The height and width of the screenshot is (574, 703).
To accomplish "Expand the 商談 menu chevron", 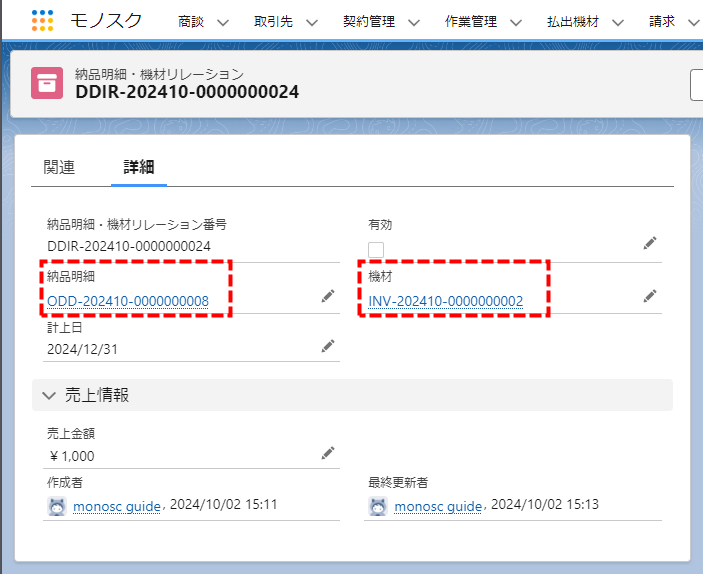I will [x=222, y=22].
